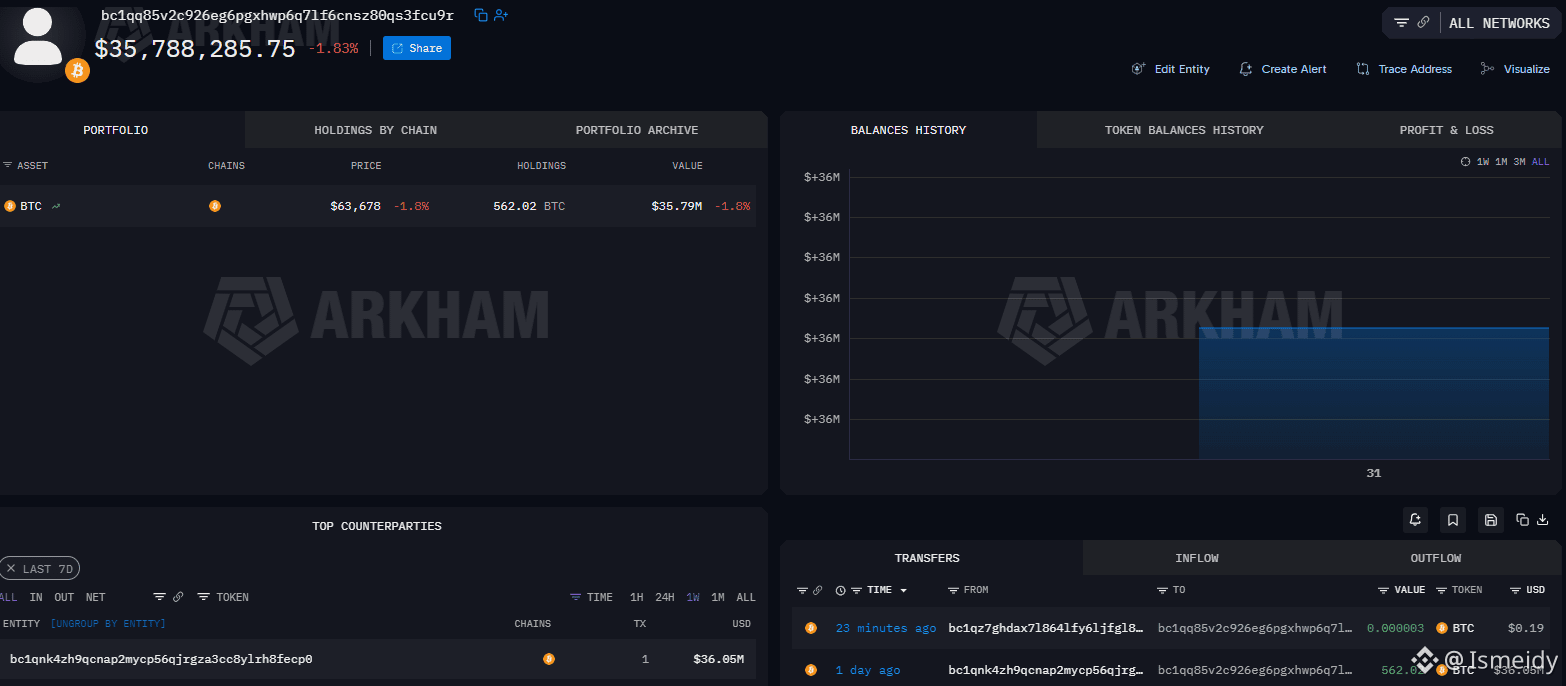Click Bitcoin chain icon in counterparty row
1566x686 pixels.
point(548,659)
